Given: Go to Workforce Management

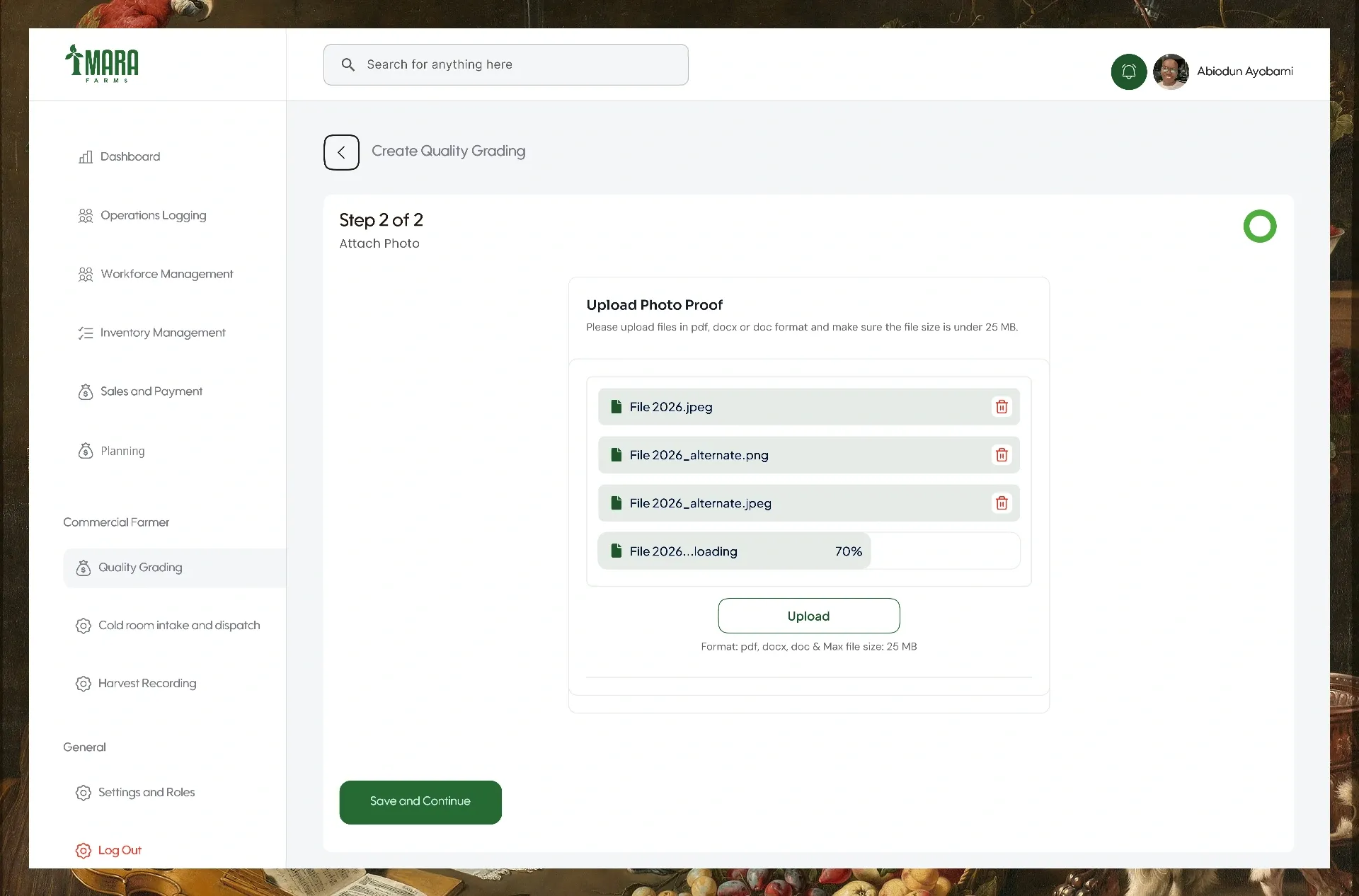Looking at the screenshot, I should pos(156,274).
